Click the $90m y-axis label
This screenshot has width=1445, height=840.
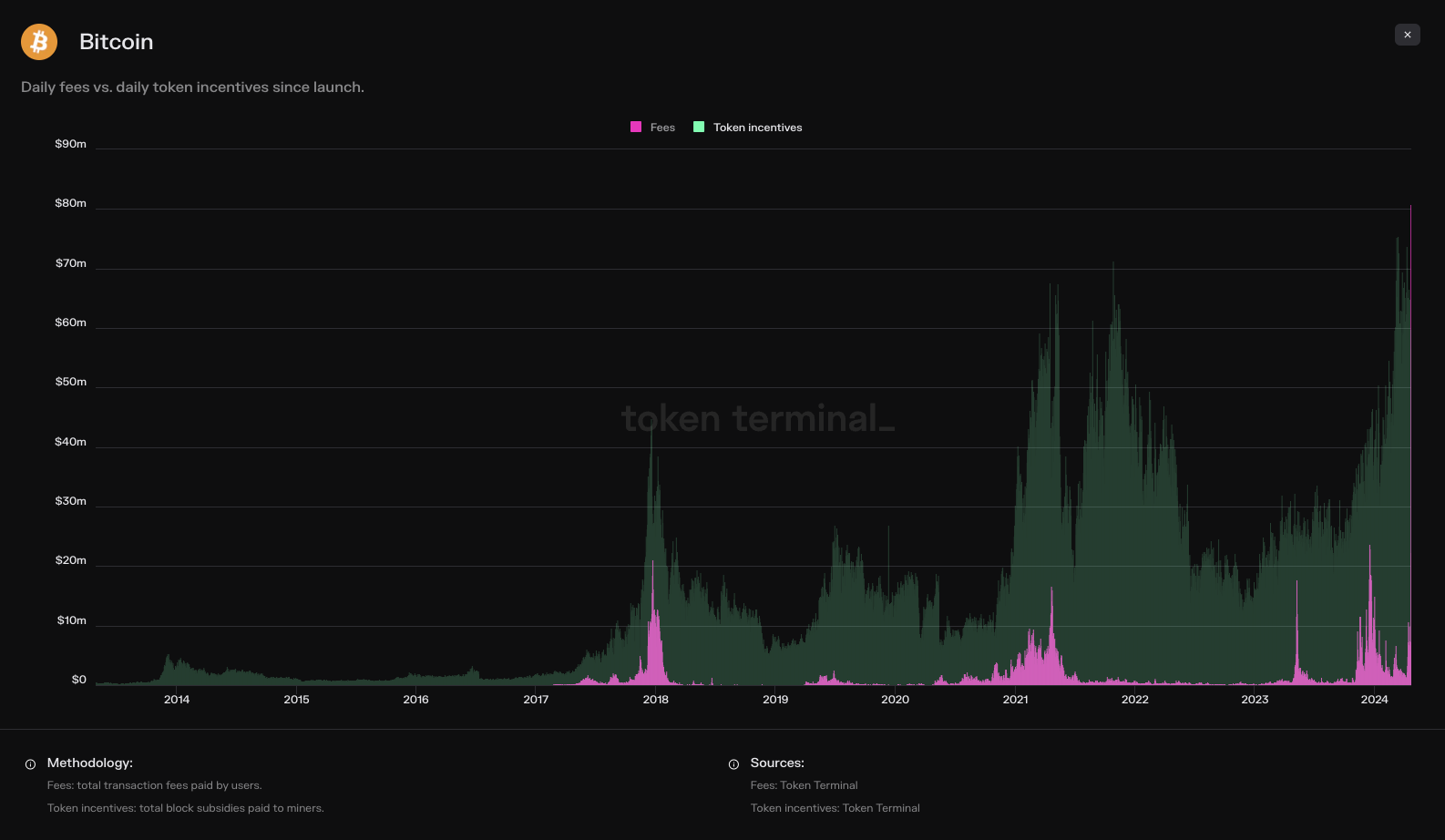(71, 144)
